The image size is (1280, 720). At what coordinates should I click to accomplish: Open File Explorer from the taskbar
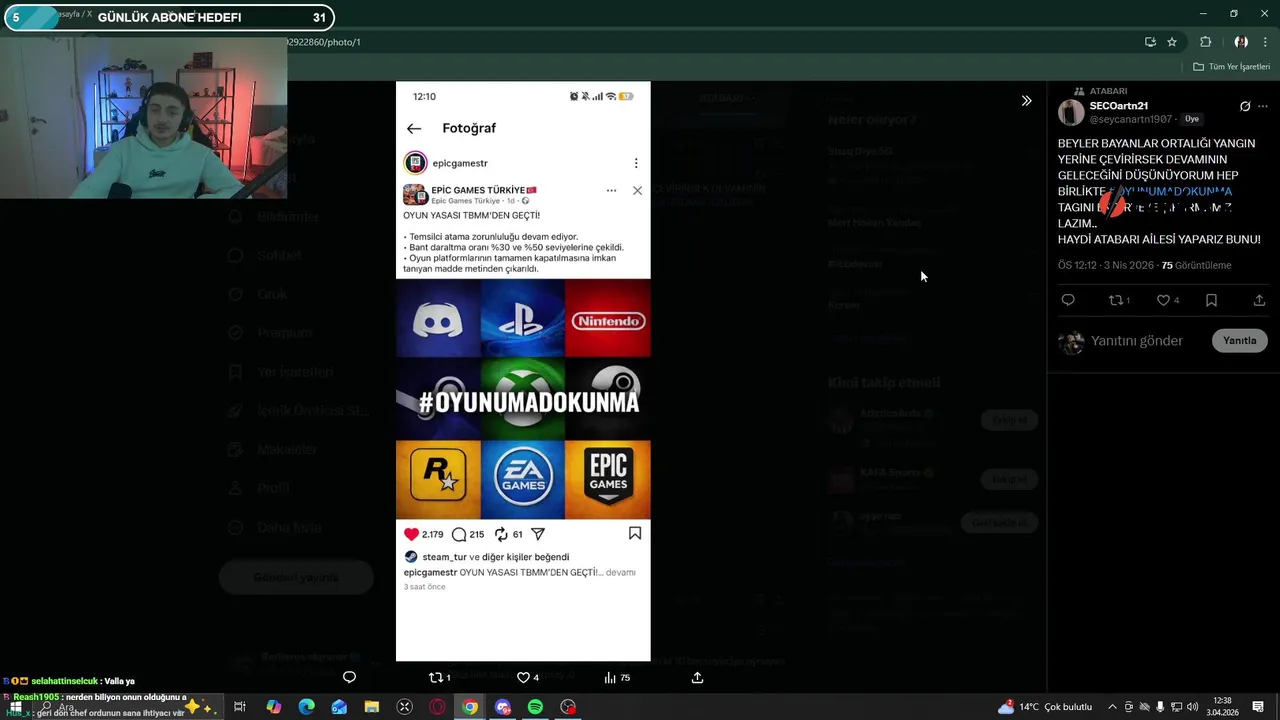coord(372,707)
